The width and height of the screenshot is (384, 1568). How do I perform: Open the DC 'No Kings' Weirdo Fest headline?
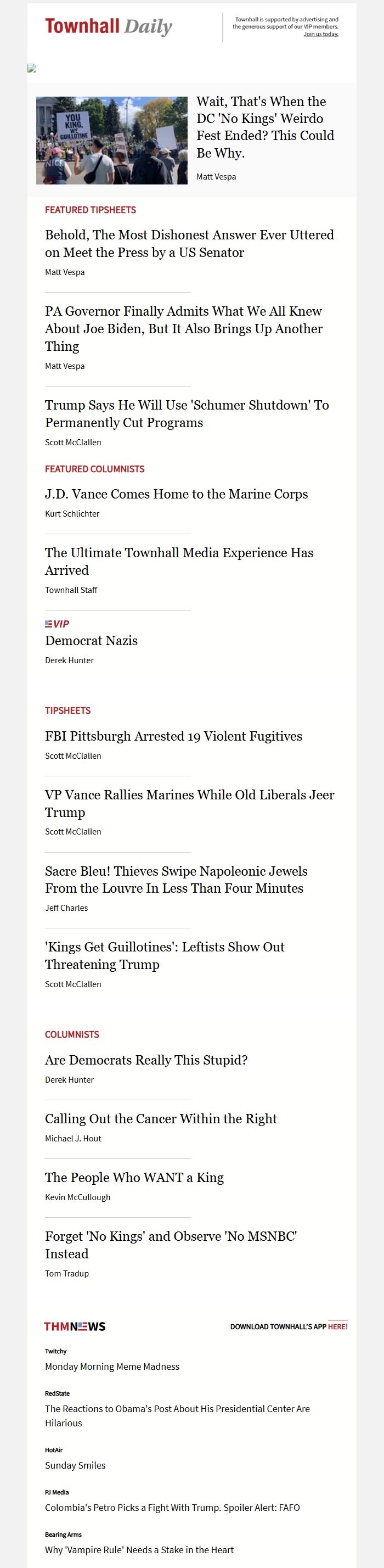(x=265, y=127)
